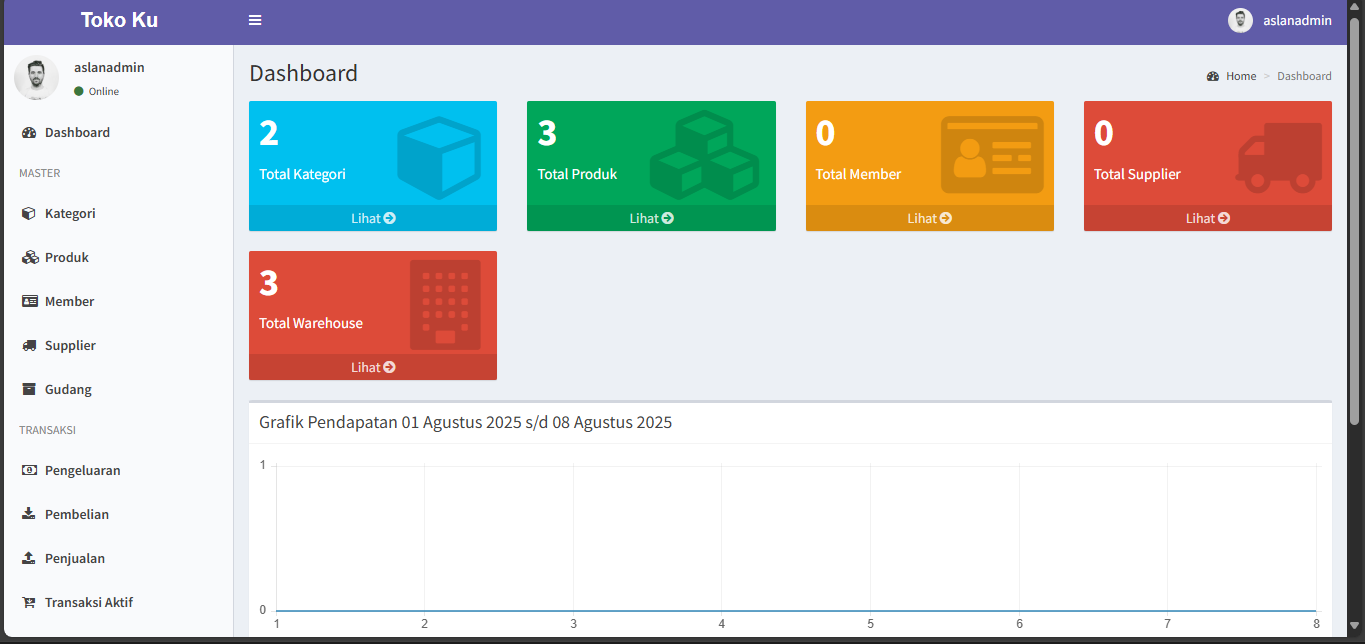Click Lihat on Total Kategori card
Image resolution: width=1365 pixels, height=644 pixels.
pyautogui.click(x=372, y=218)
